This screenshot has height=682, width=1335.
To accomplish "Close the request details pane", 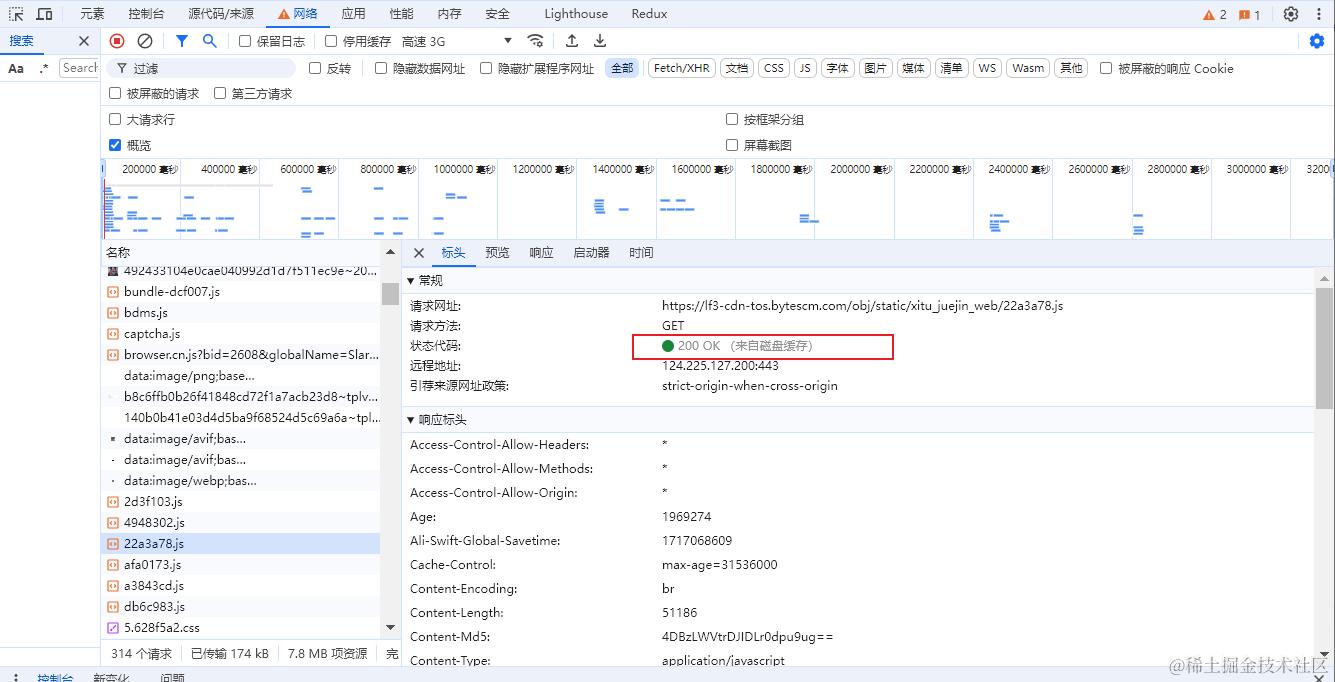I will (419, 253).
